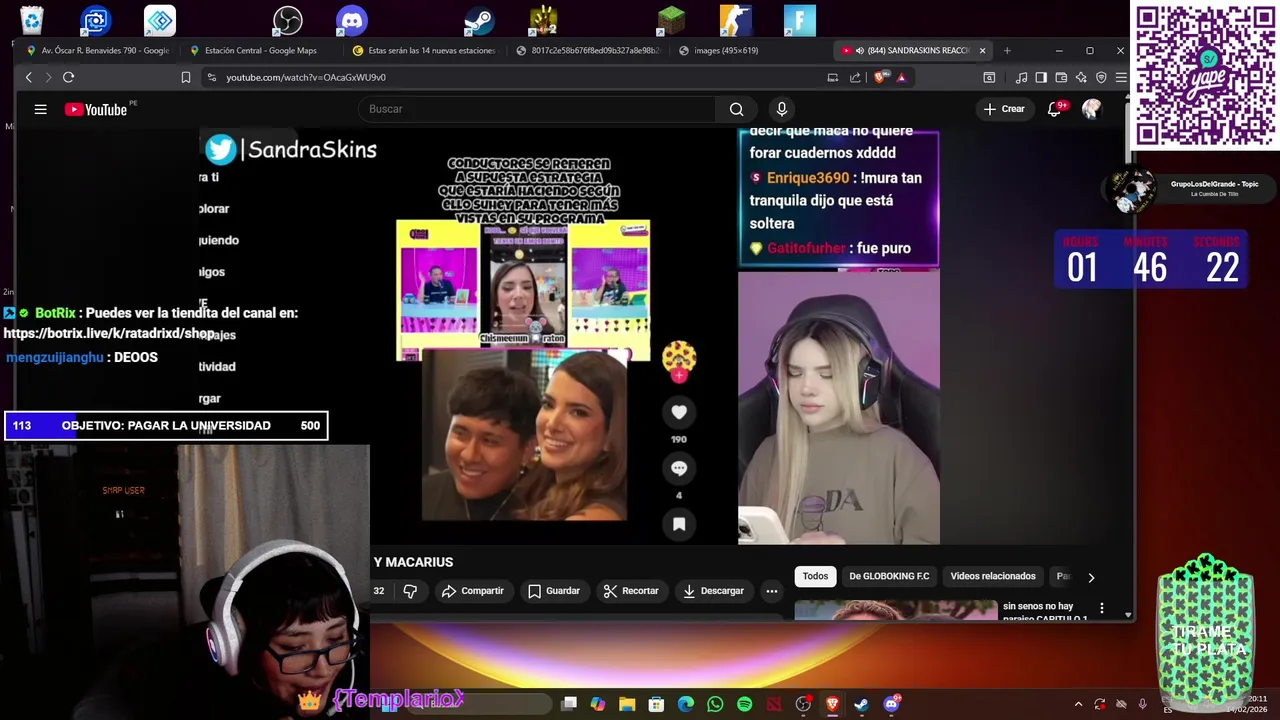Go back in the browser
The width and height of the screenshot is (1280, 720).
tap(28, 77)
